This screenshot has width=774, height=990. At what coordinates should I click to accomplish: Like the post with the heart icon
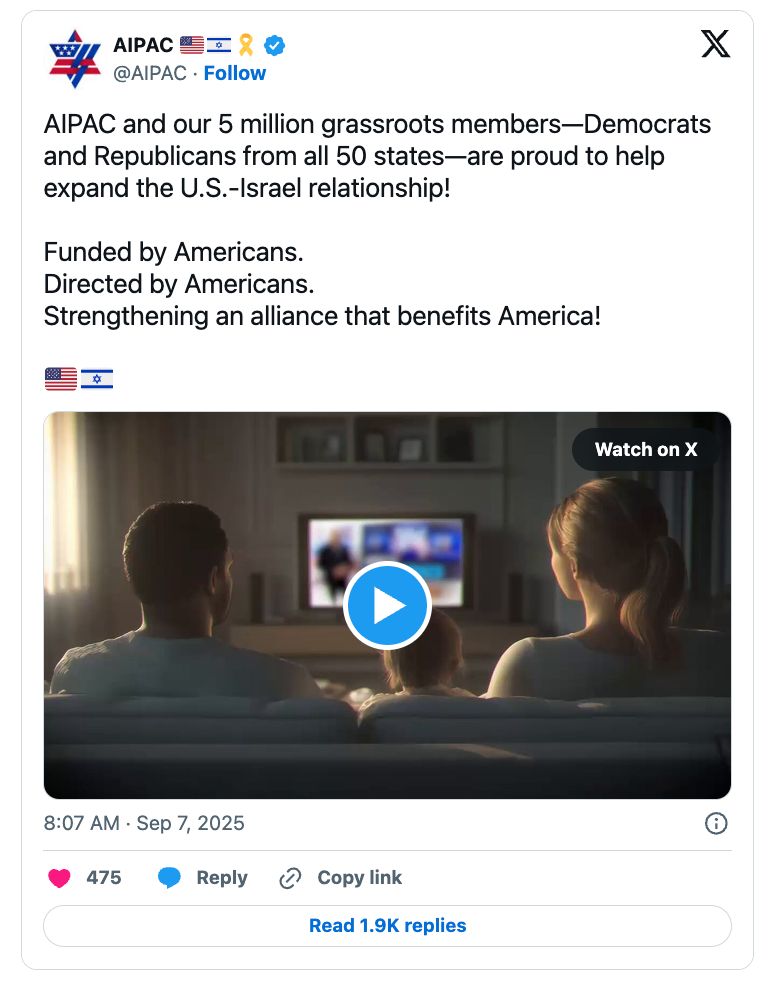click(60, 878)
